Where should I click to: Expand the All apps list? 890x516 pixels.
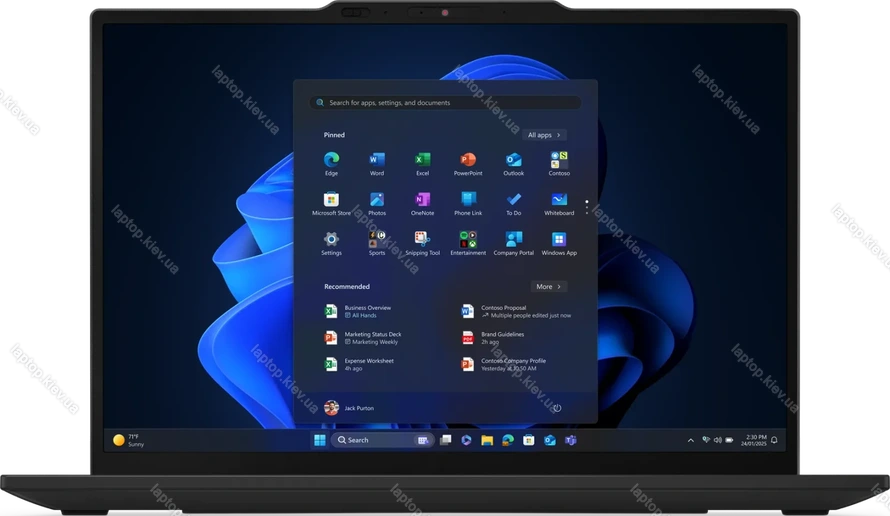[x=544, y=135]
